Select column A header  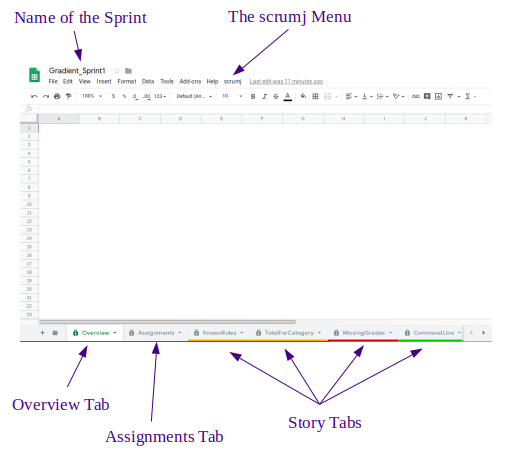59,119
